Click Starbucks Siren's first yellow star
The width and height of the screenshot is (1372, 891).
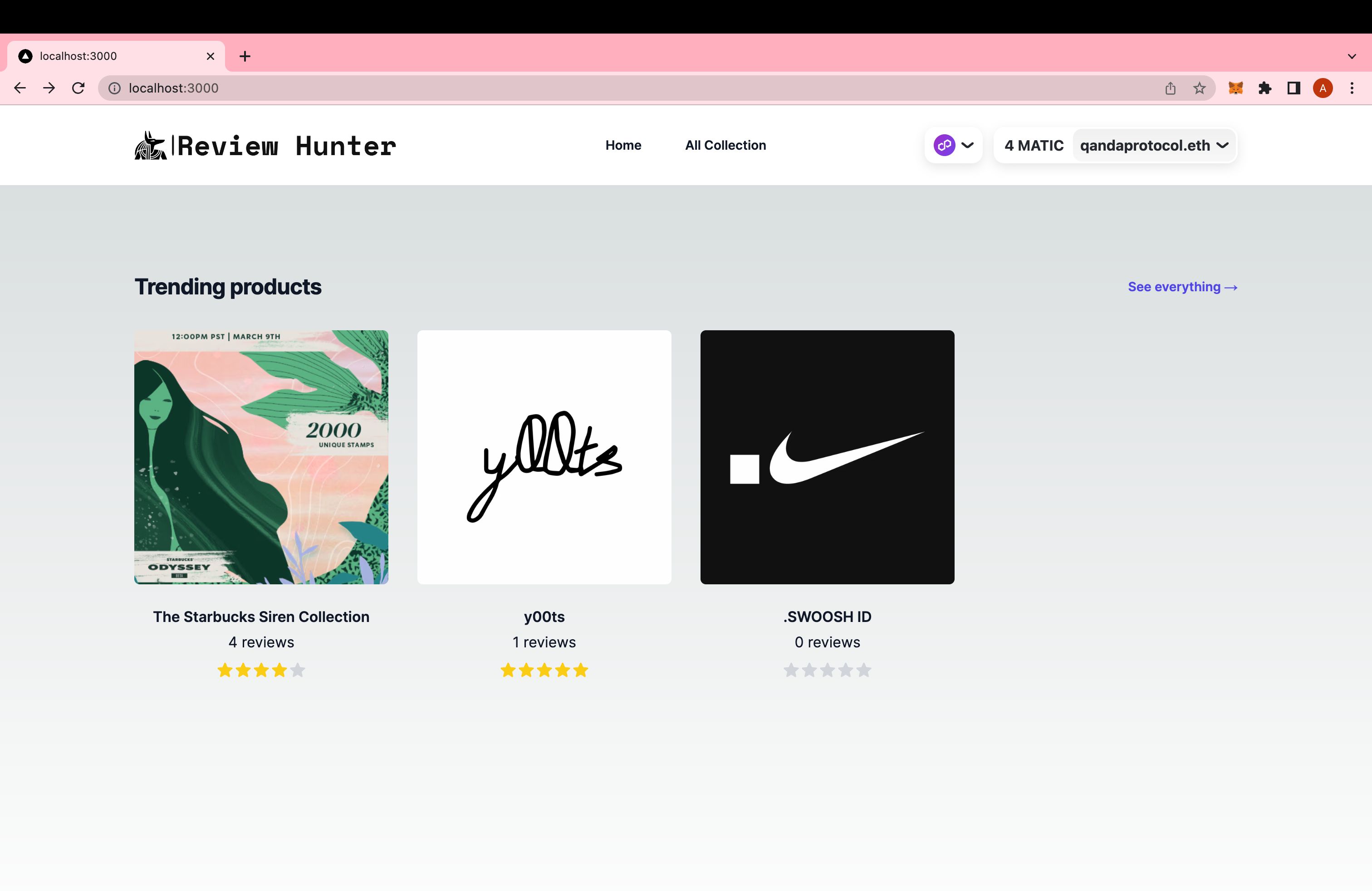(x=225, y=670)
